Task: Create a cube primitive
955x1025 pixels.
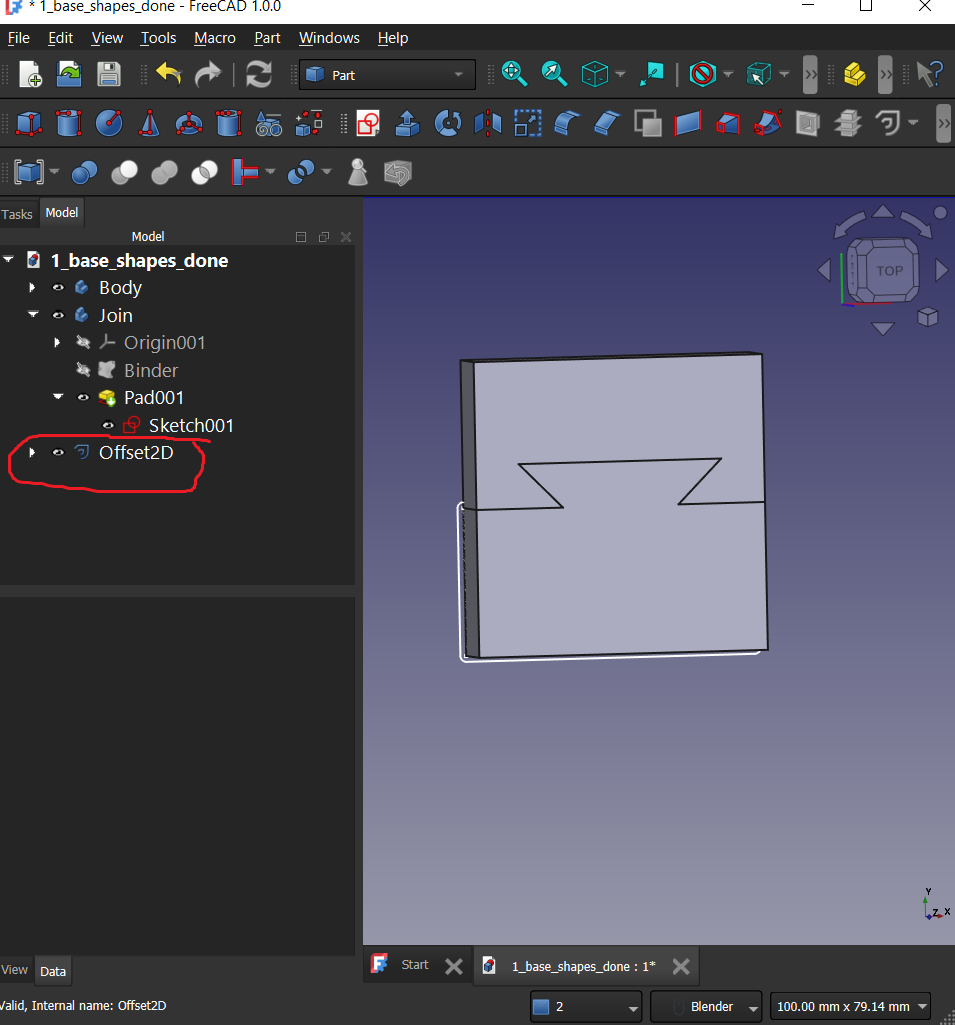Action: (x=28, y=123)
